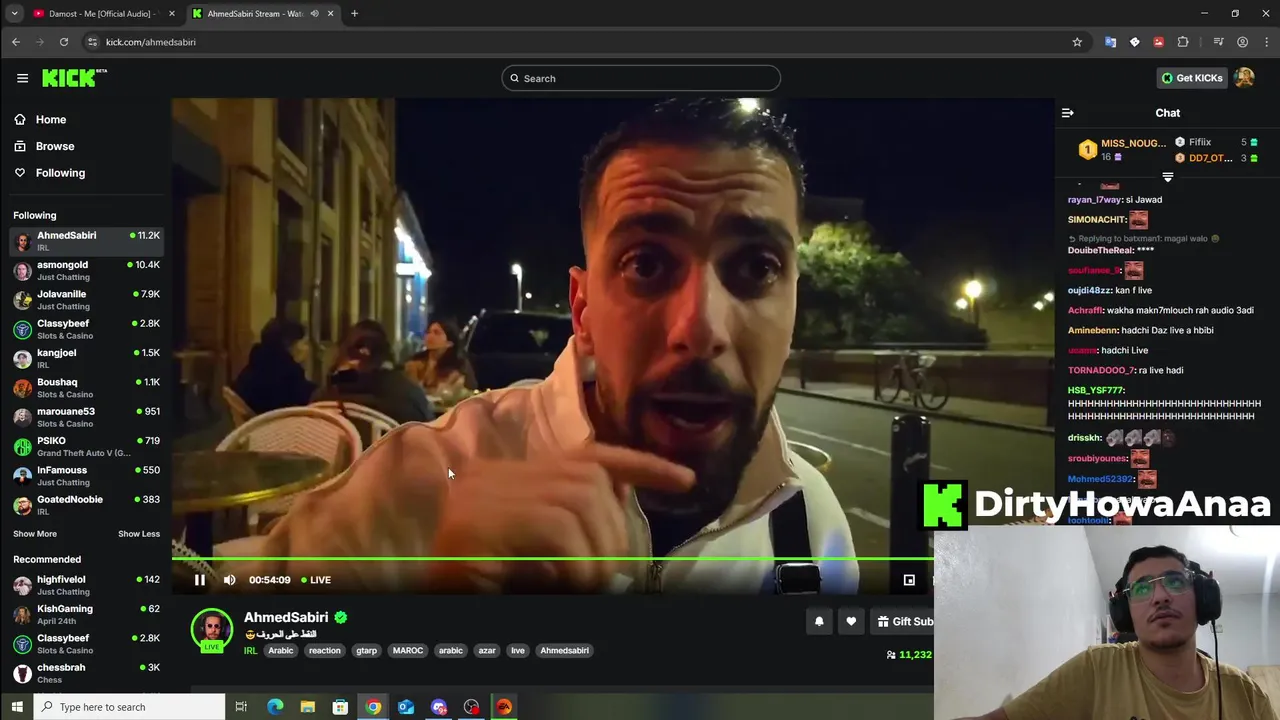The width and height of the screenshot is (1280, 720).
Task: Click the KICK logo
Action: tap(74, 78)
